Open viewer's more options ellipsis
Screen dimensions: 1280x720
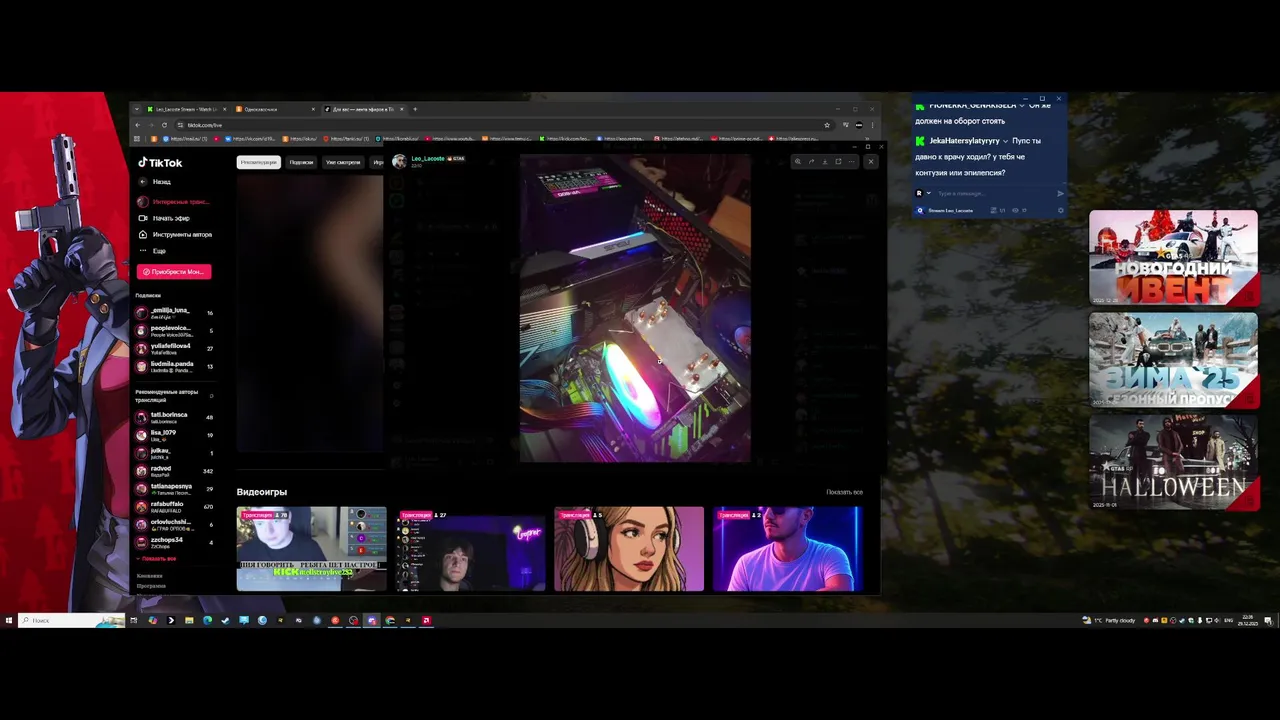pyautogui.click(x=851, y=161)
